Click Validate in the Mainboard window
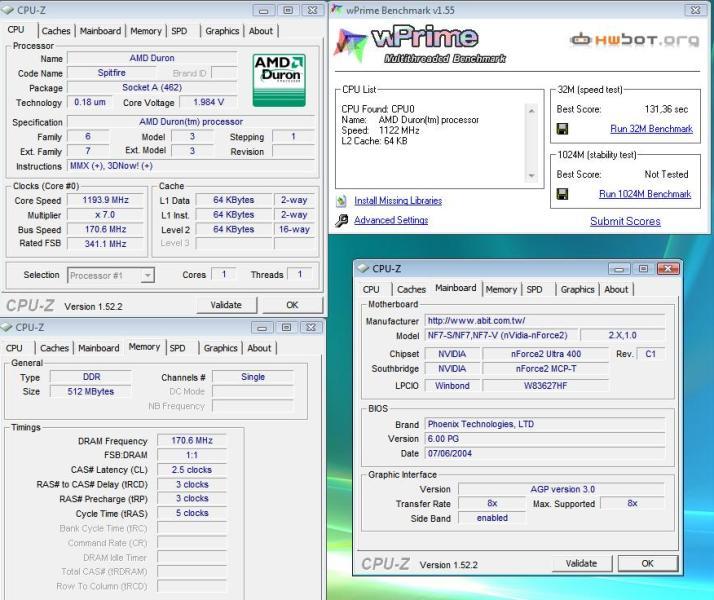The width and height of the screenshot is (714, 600). [x=581, y=564]
